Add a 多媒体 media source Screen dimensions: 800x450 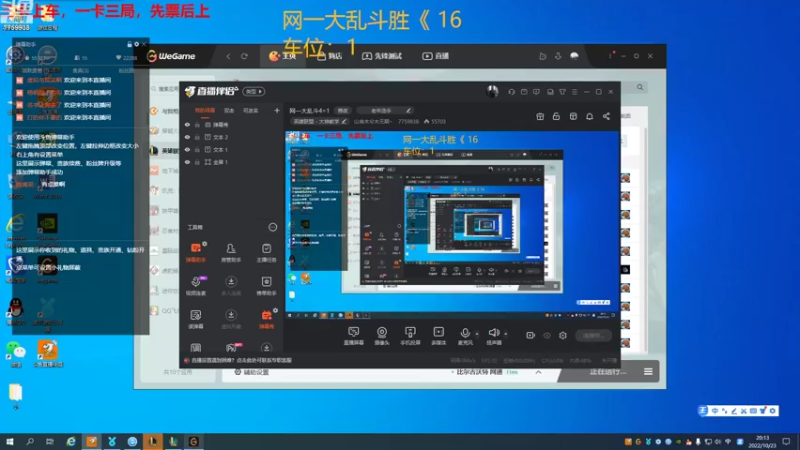[x=438, y=336]
